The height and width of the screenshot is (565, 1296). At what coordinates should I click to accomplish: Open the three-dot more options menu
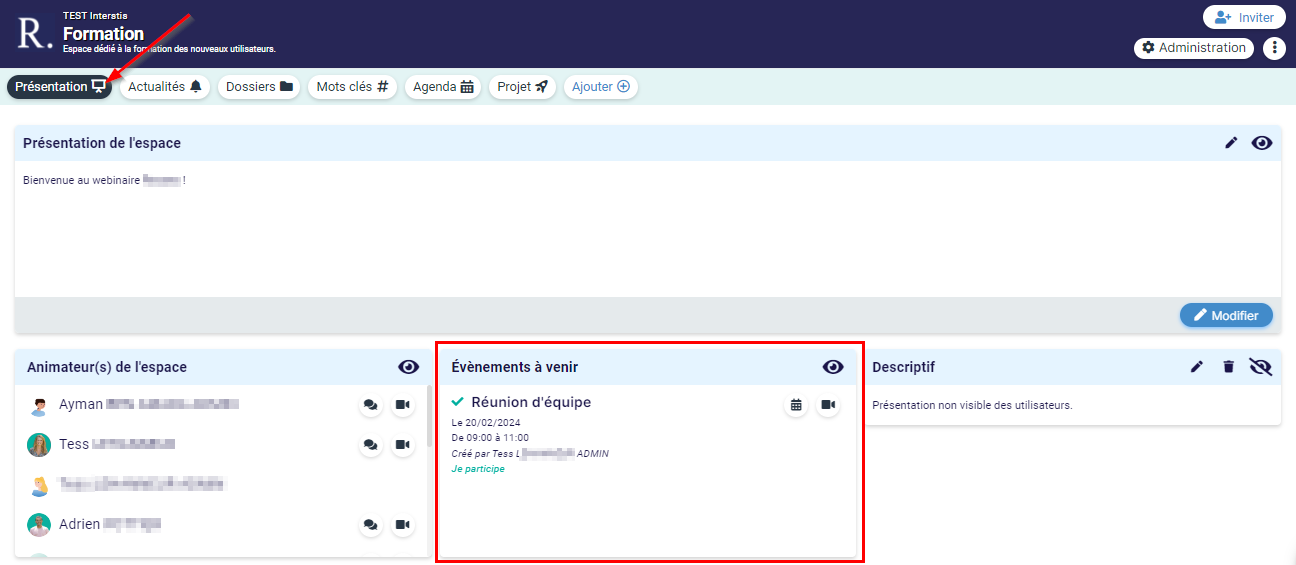click(1274, 48)
